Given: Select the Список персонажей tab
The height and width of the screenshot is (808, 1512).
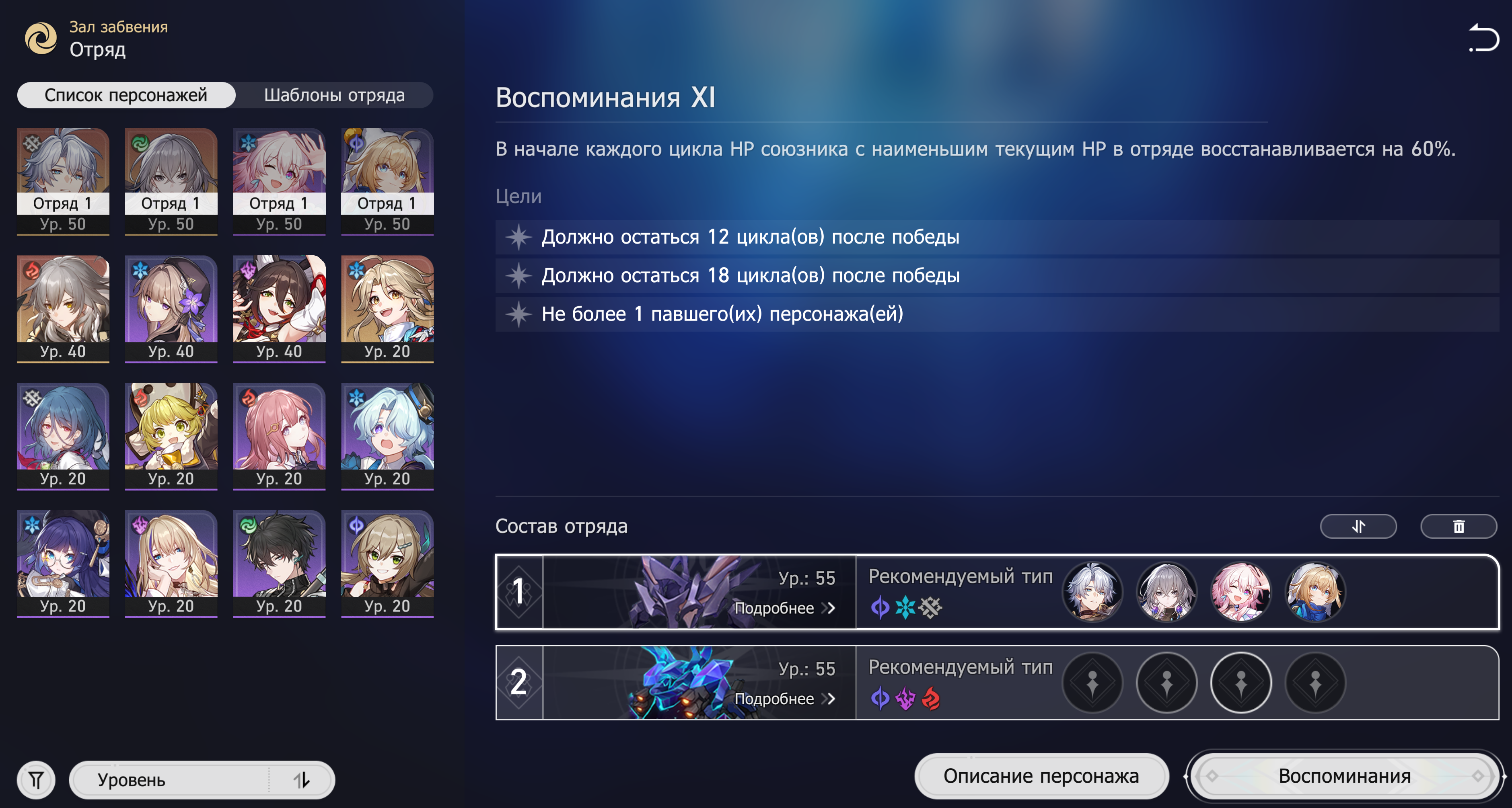Looking at the screenshot, I should 126,95.
